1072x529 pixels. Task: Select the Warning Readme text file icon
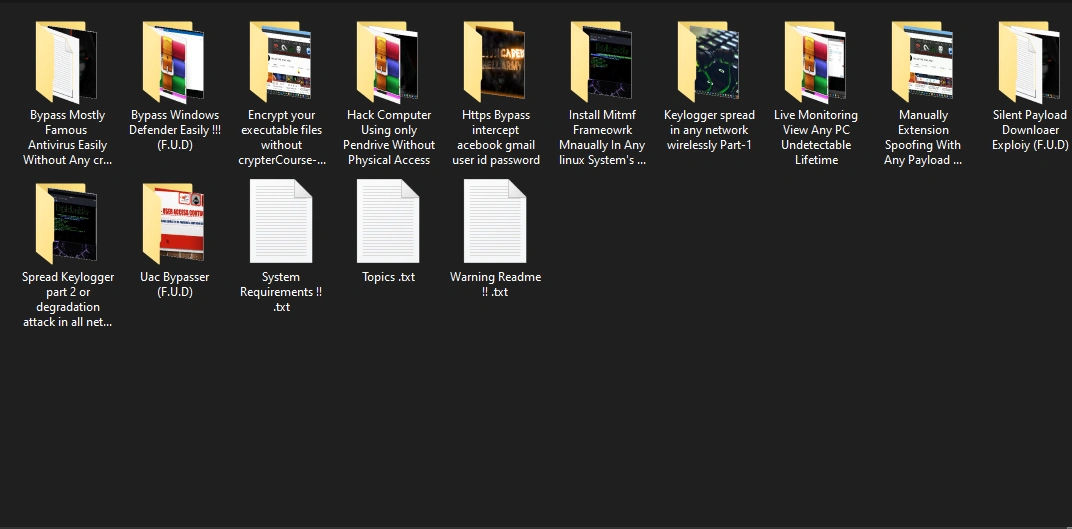pyautogui.click(x=495, y=221)
